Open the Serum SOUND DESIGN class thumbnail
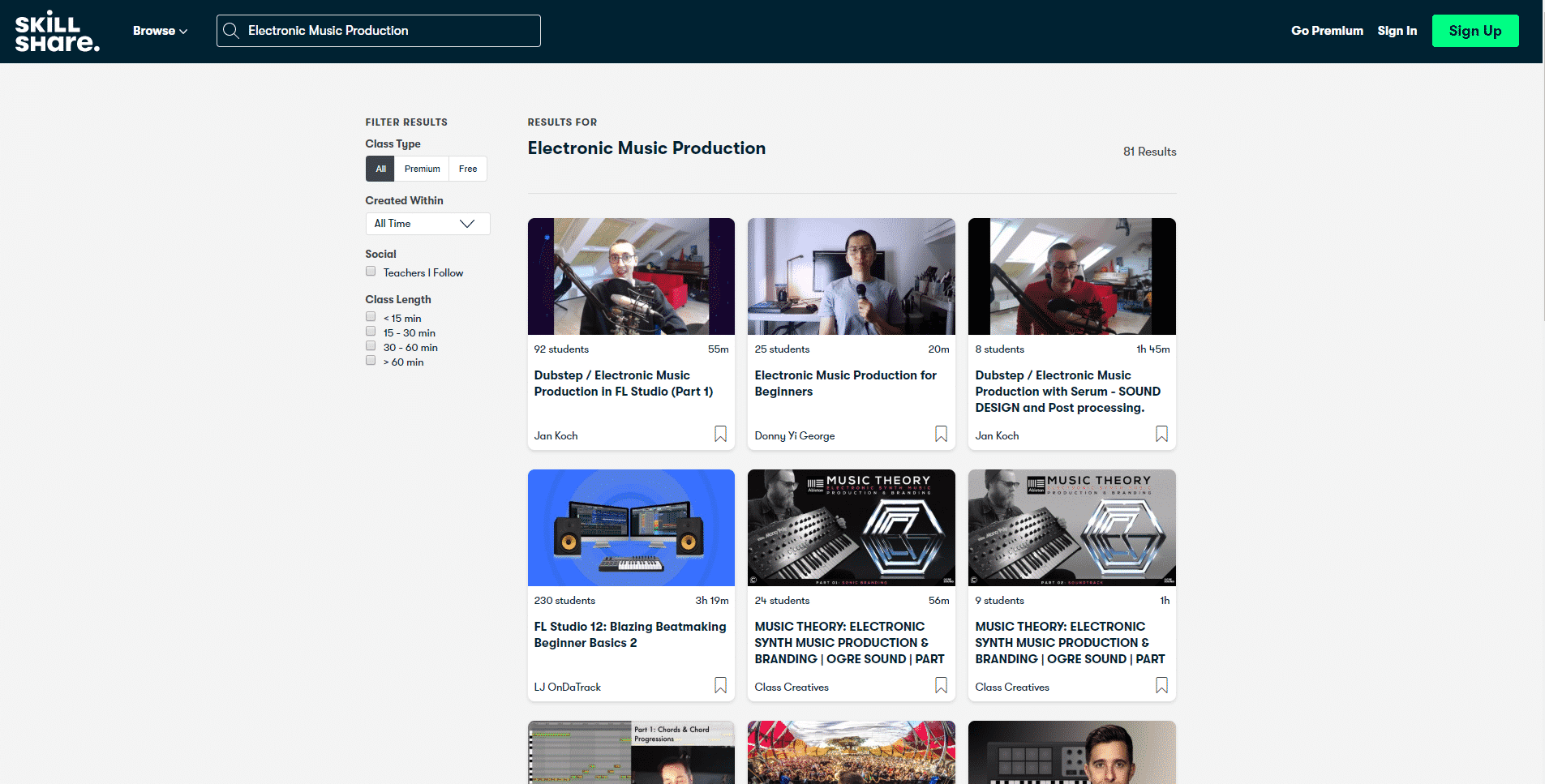Image resolution: width=1545 pixels, height=784 pixels. pyautogui.click(x=1072, y=276)
